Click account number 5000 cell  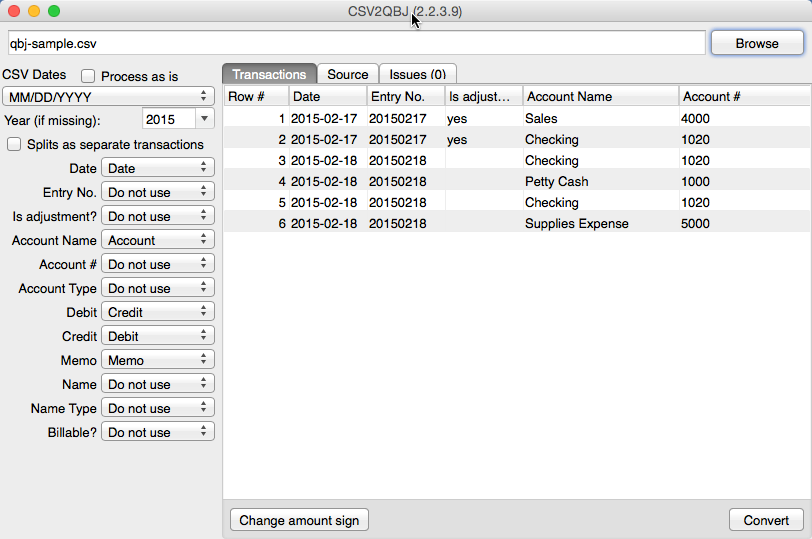745,223
